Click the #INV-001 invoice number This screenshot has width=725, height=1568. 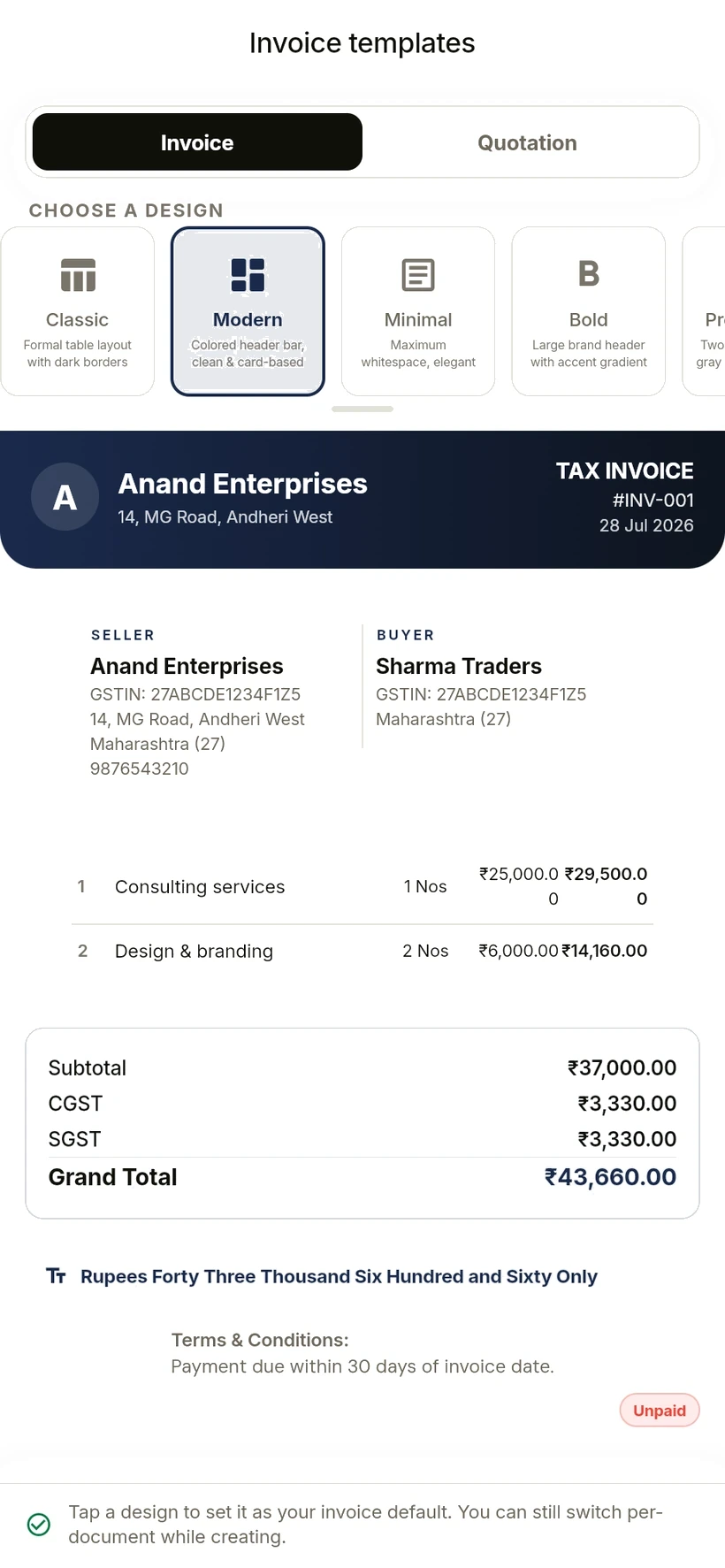tap(653, 500)
